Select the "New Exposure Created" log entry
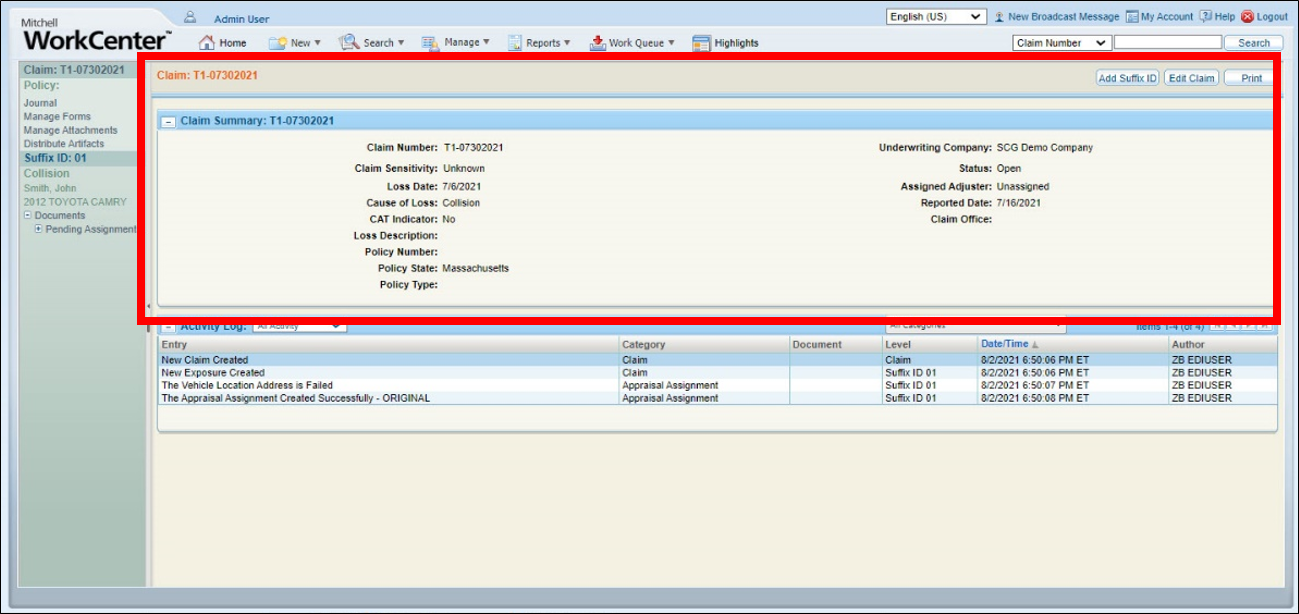This screenshot has height=614, width=1299. pos(213,373)
